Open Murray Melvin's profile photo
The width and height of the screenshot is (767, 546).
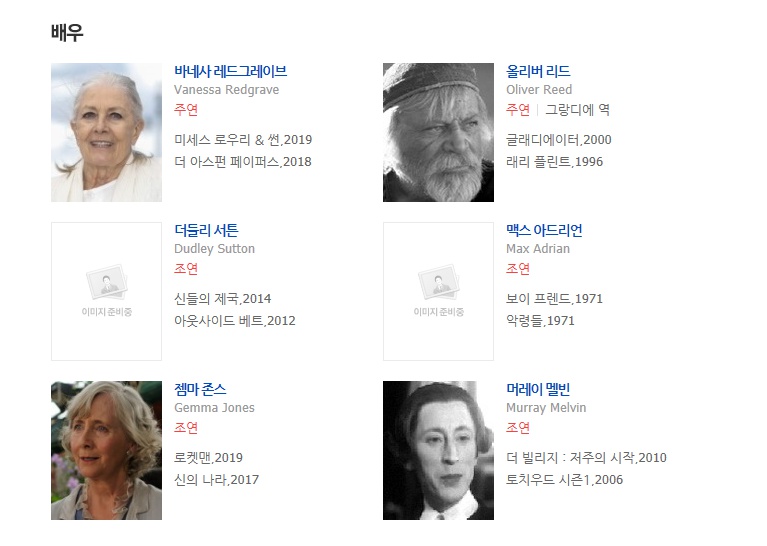pos(438,450)
